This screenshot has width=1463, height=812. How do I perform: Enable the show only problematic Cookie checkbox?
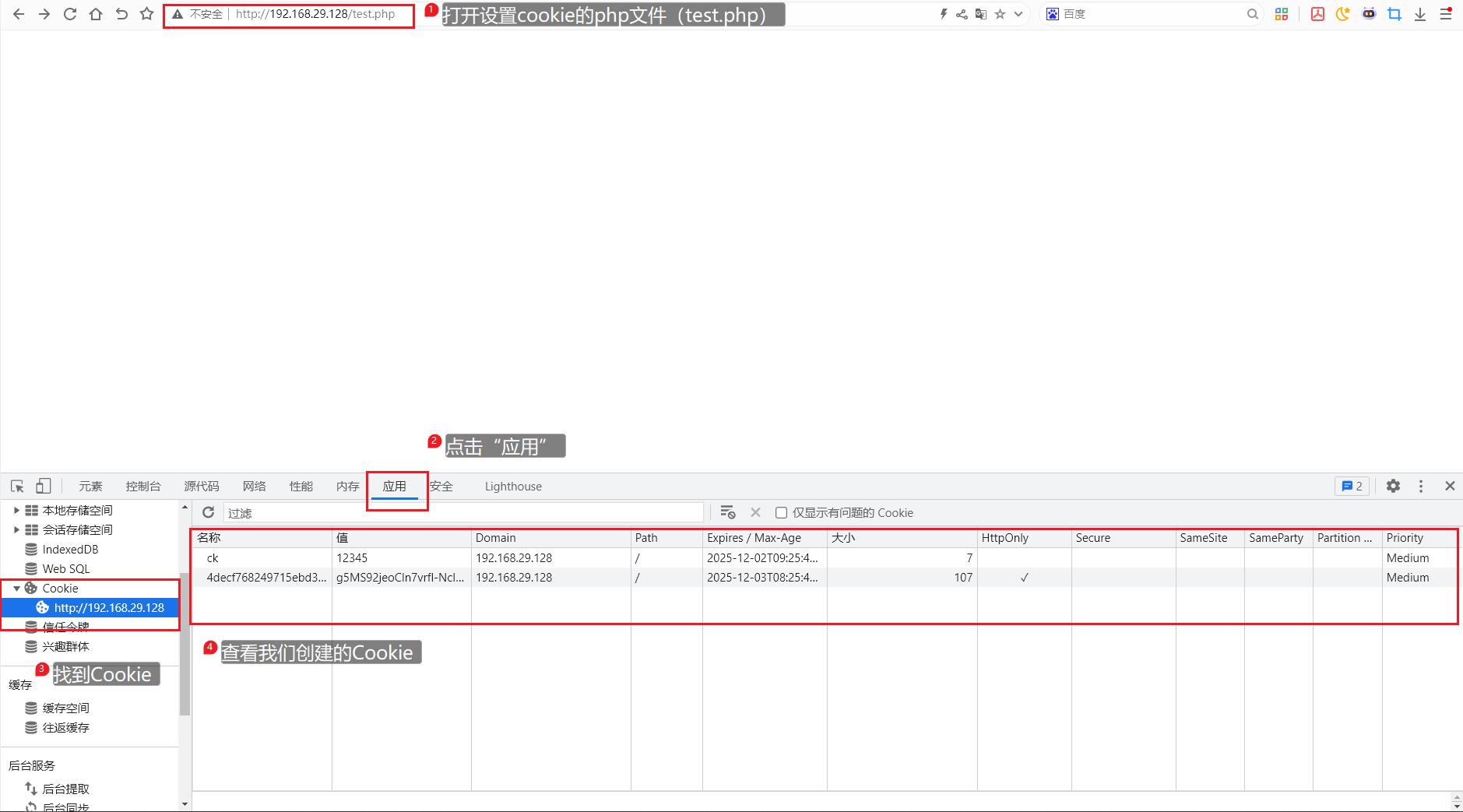781,512
